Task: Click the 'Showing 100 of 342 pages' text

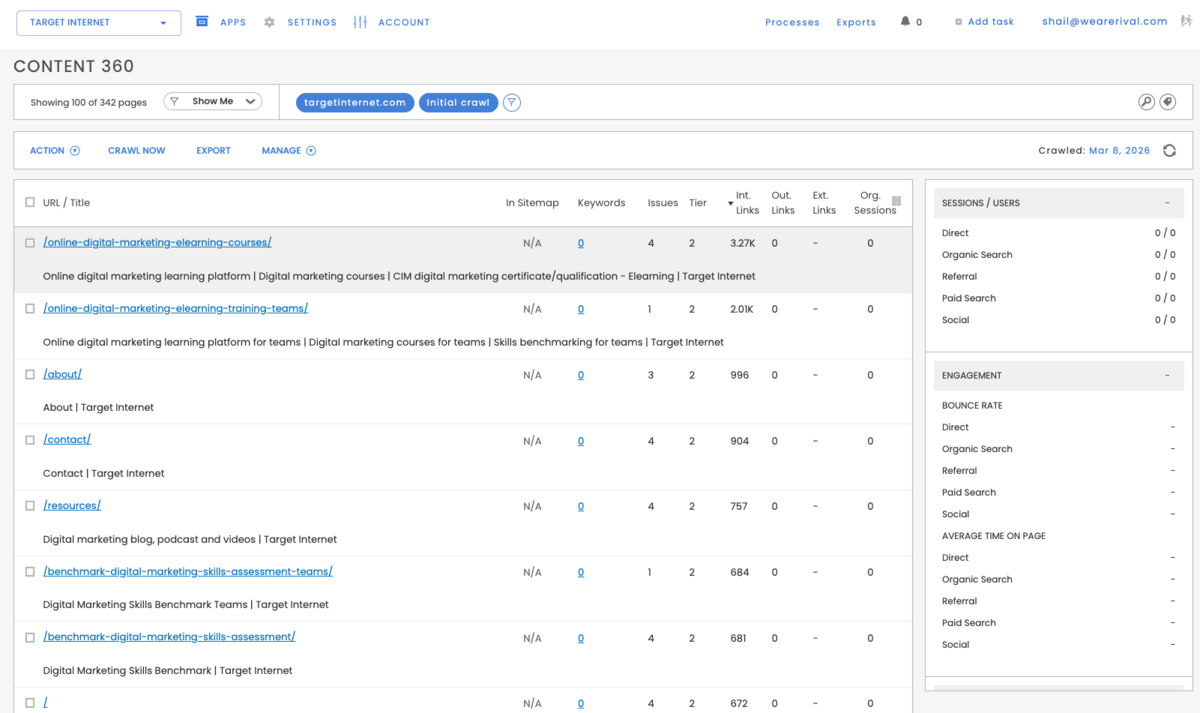Action: [x=89, y=102]
